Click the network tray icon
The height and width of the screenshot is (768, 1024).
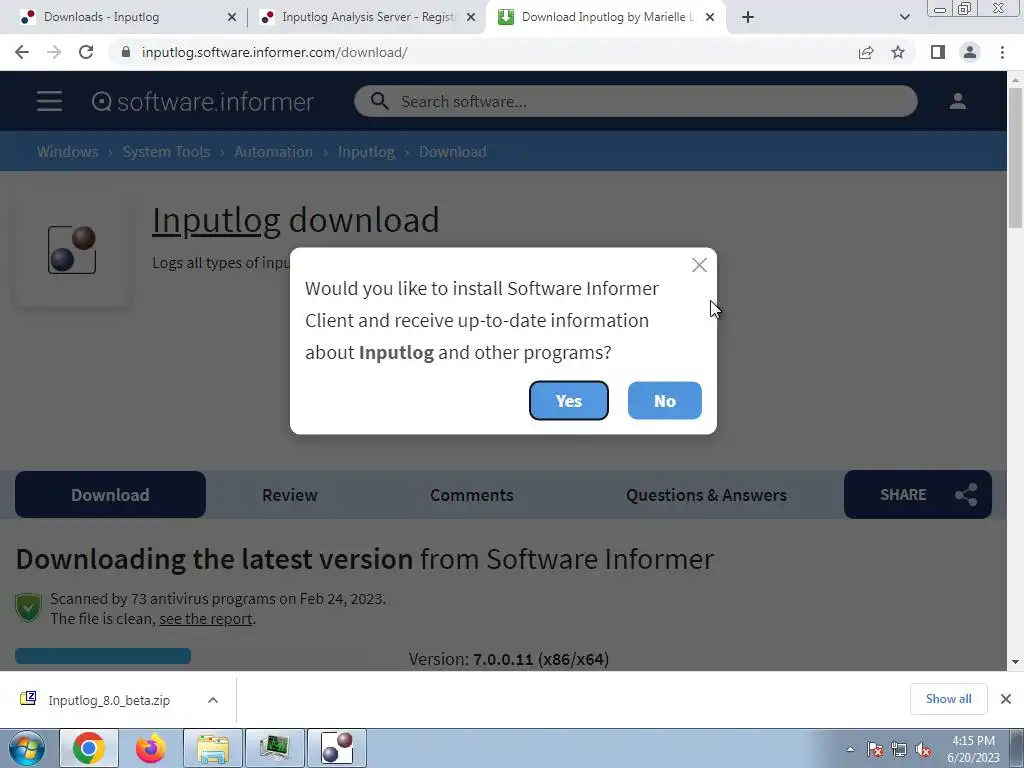click(899, 749)
